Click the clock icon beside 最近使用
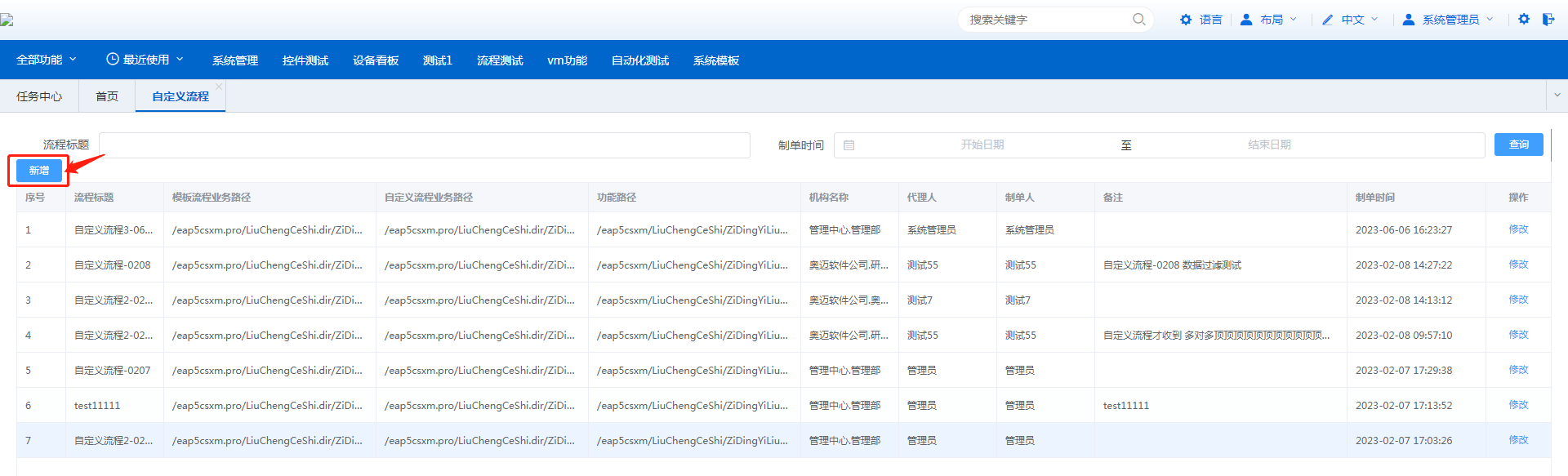 click(113, 60)
